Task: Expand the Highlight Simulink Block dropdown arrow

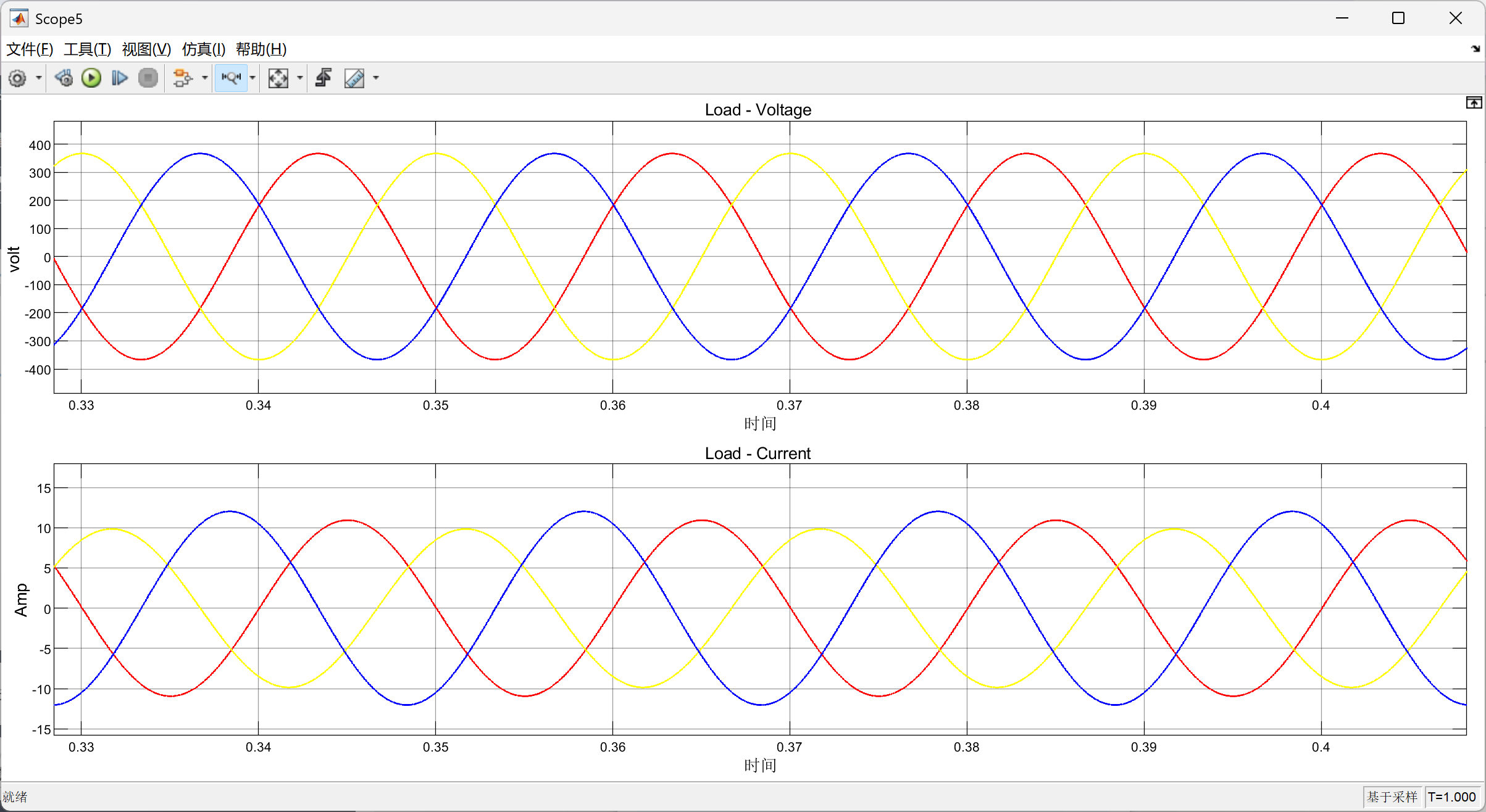Action: (204, 78)
